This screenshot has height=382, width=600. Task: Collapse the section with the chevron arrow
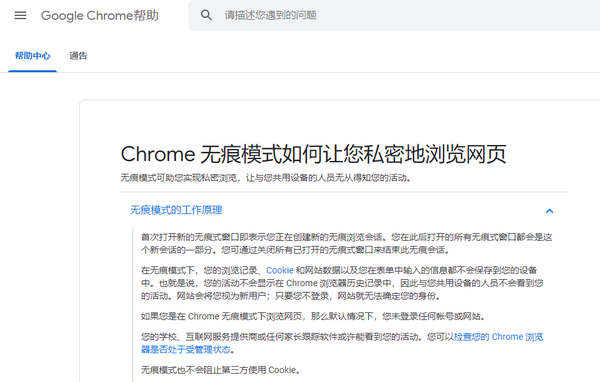(549, 211)
